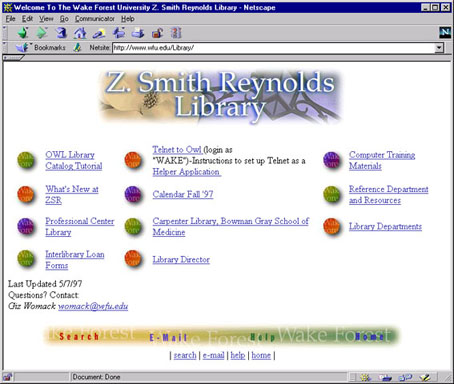Click E-Mail on the Wake Forest banner

tap(168, 338)
